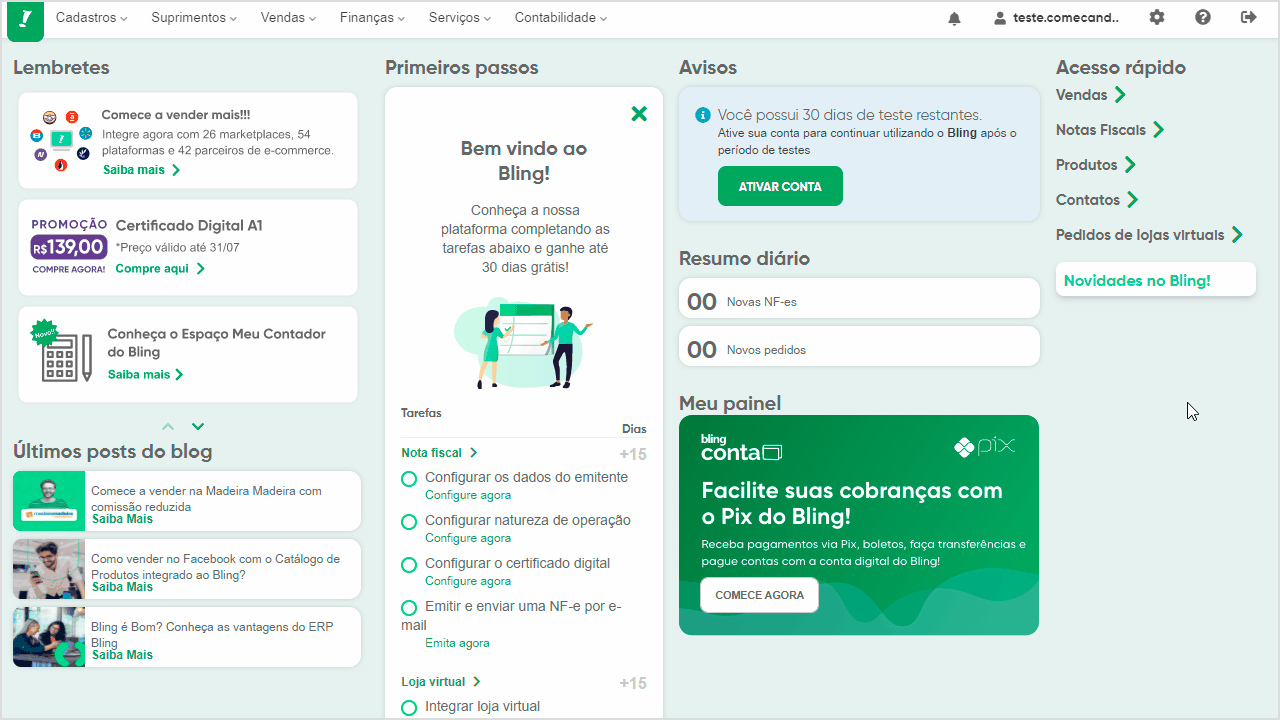
Task: Click Saiba mais under Espaço Meu Contador
Action: [x=146, y=375]
